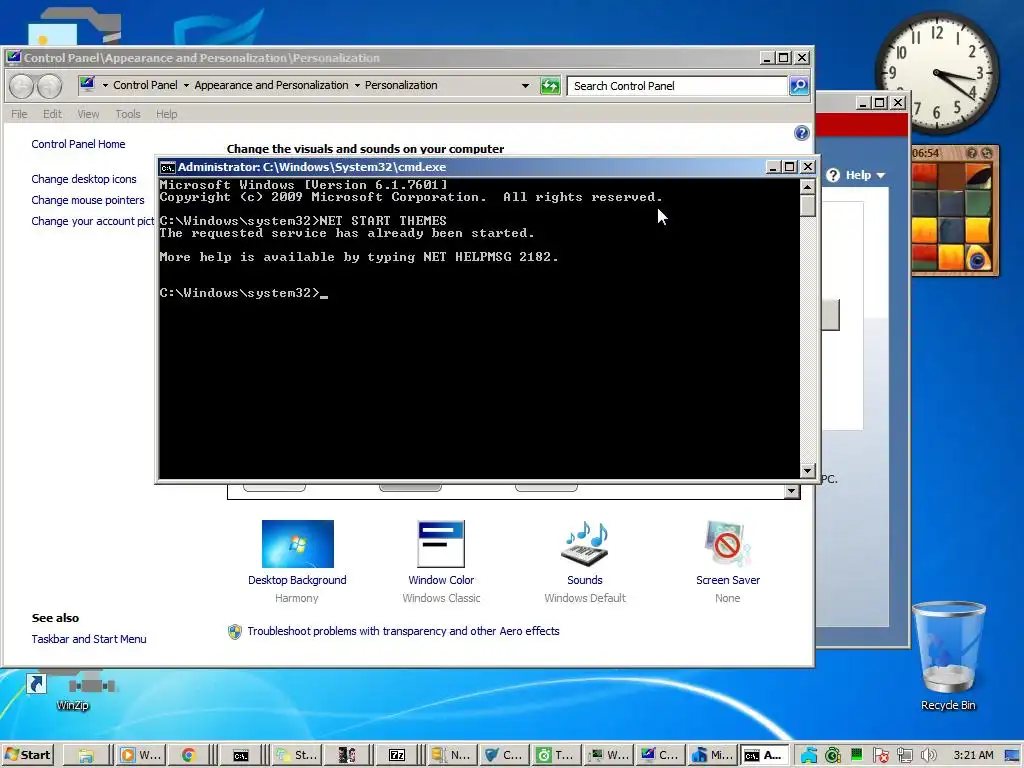The width and height of the screenshot is (1024, 768).
Task: Click the 'Change desktop icons' link
Action: coord(84,179)
